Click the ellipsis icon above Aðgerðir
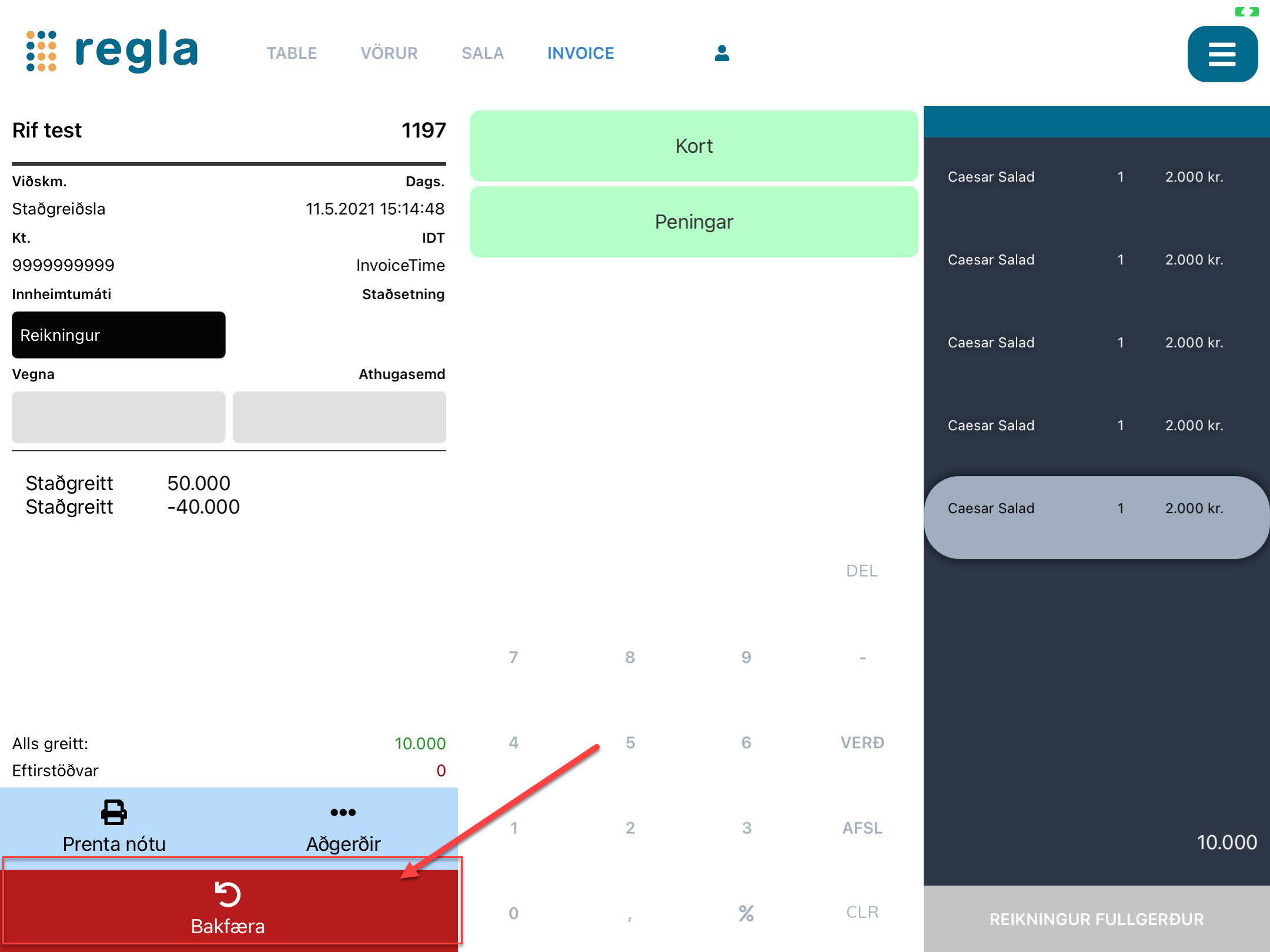The width and height of the screenshot is (1270, 952). 343,813
